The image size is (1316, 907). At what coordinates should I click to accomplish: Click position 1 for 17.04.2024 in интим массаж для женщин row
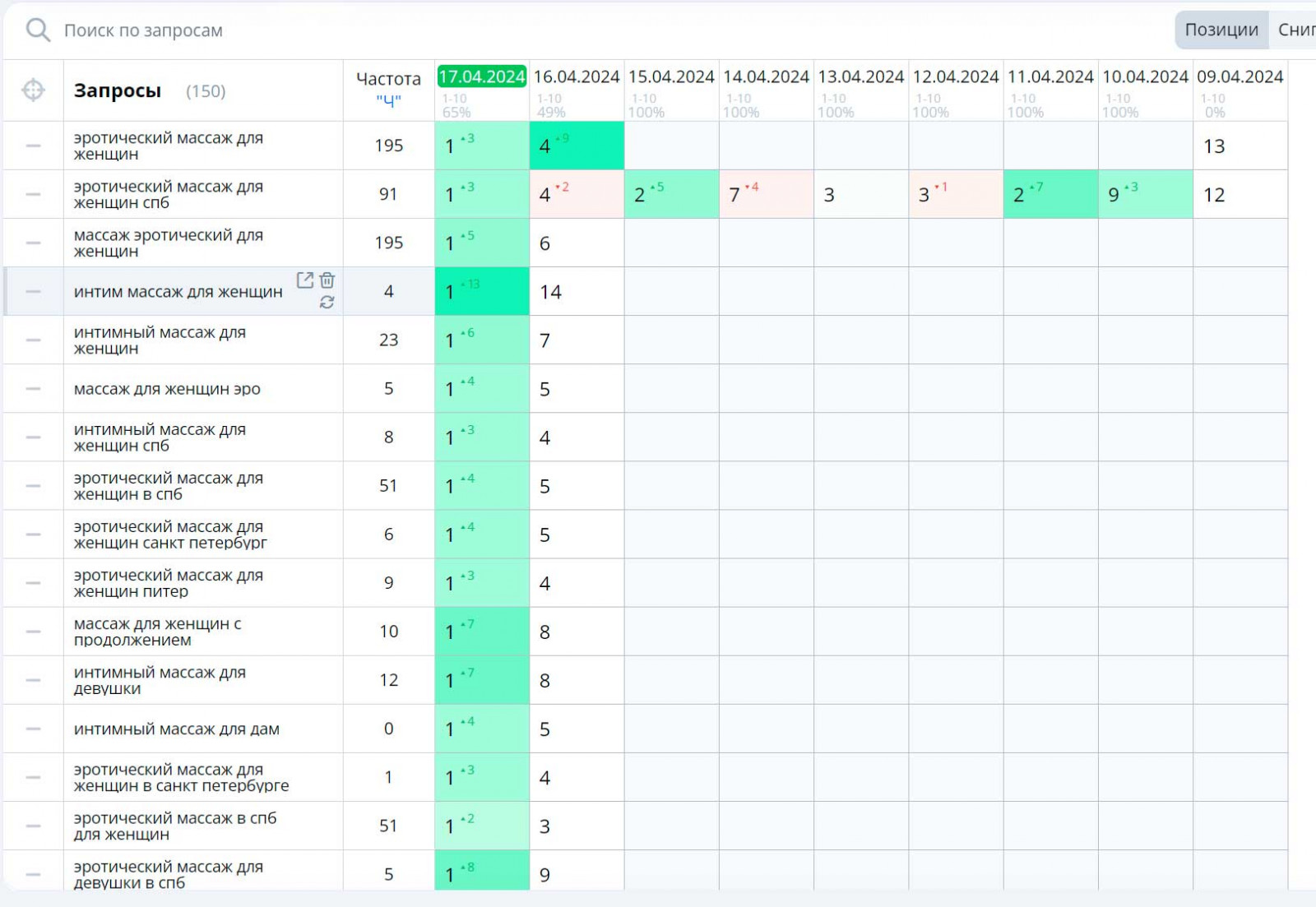[450, 292]
